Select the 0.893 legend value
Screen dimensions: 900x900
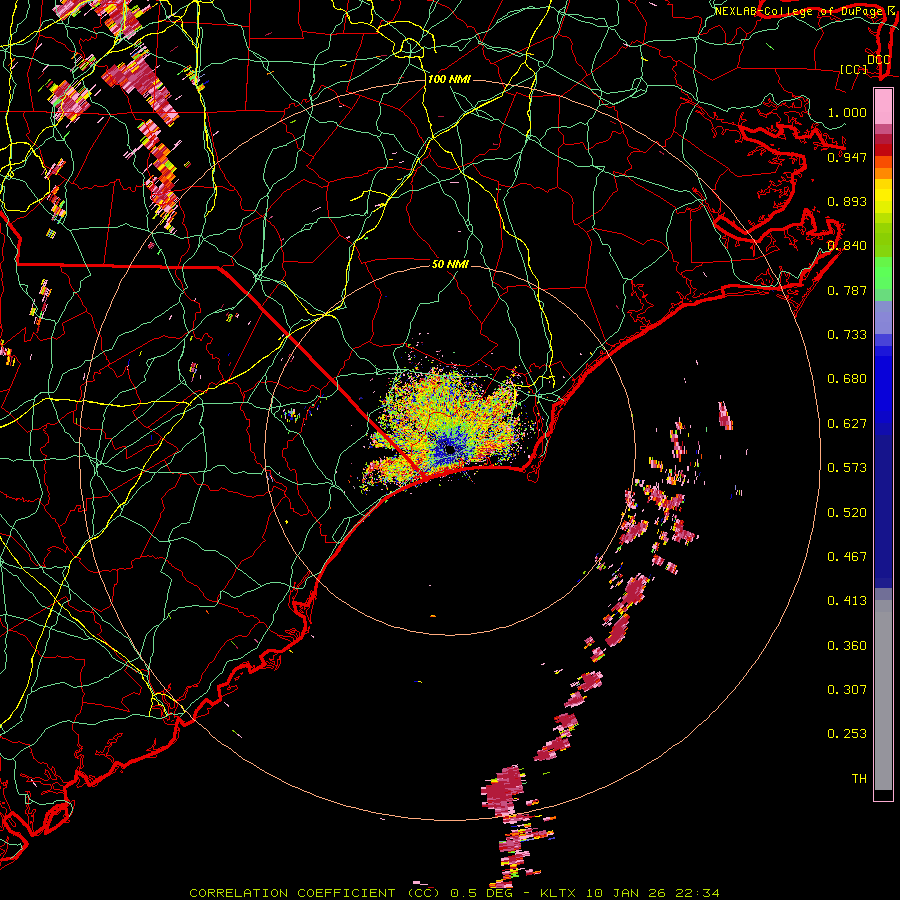click(847, 201)
